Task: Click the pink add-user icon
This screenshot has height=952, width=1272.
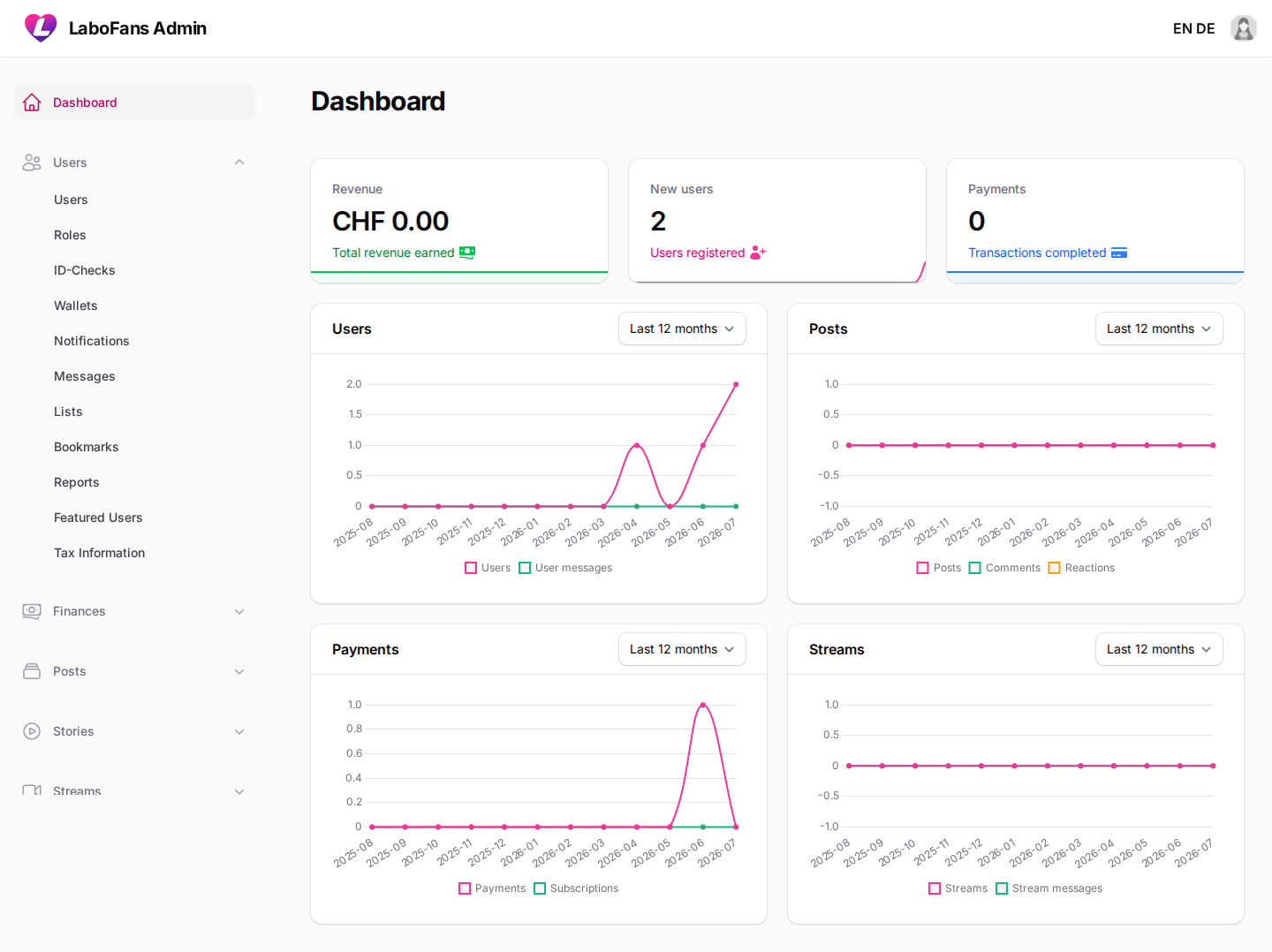Action: pyautogui.click(x=758, y=253)
